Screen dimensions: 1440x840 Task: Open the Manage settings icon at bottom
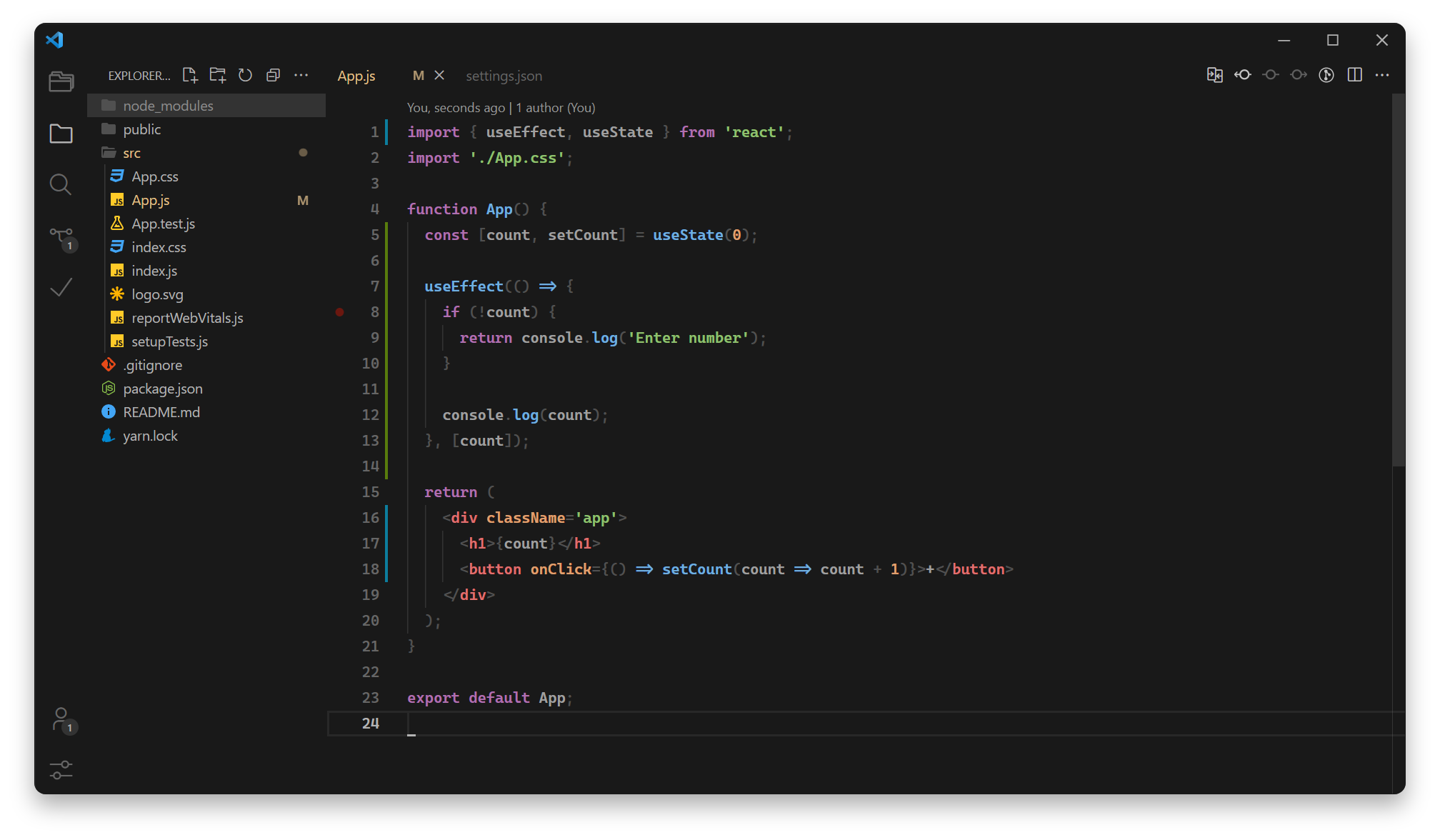[61, 770]
